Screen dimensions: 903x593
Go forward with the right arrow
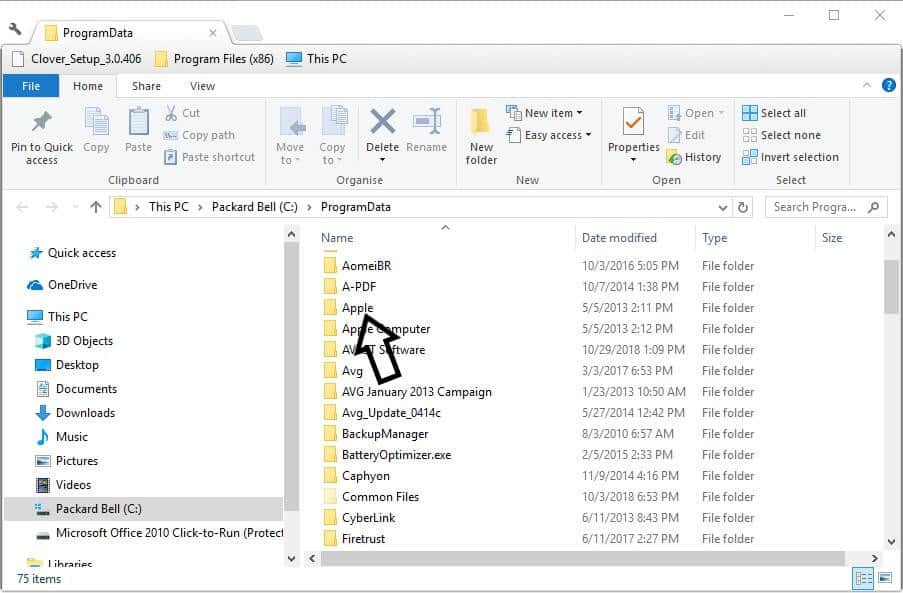pos(51,207)
